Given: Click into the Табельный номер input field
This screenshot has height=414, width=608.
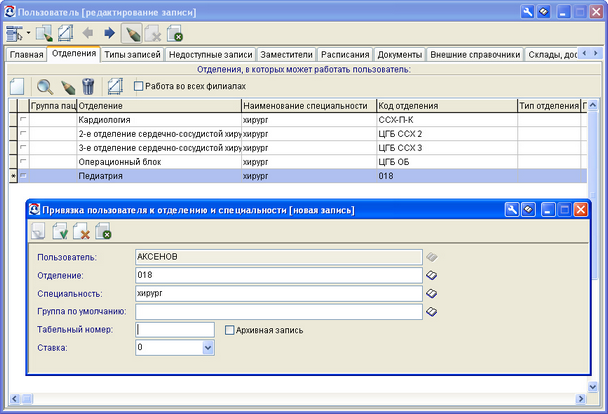Looking at the screenshot, I should [175, 330].
